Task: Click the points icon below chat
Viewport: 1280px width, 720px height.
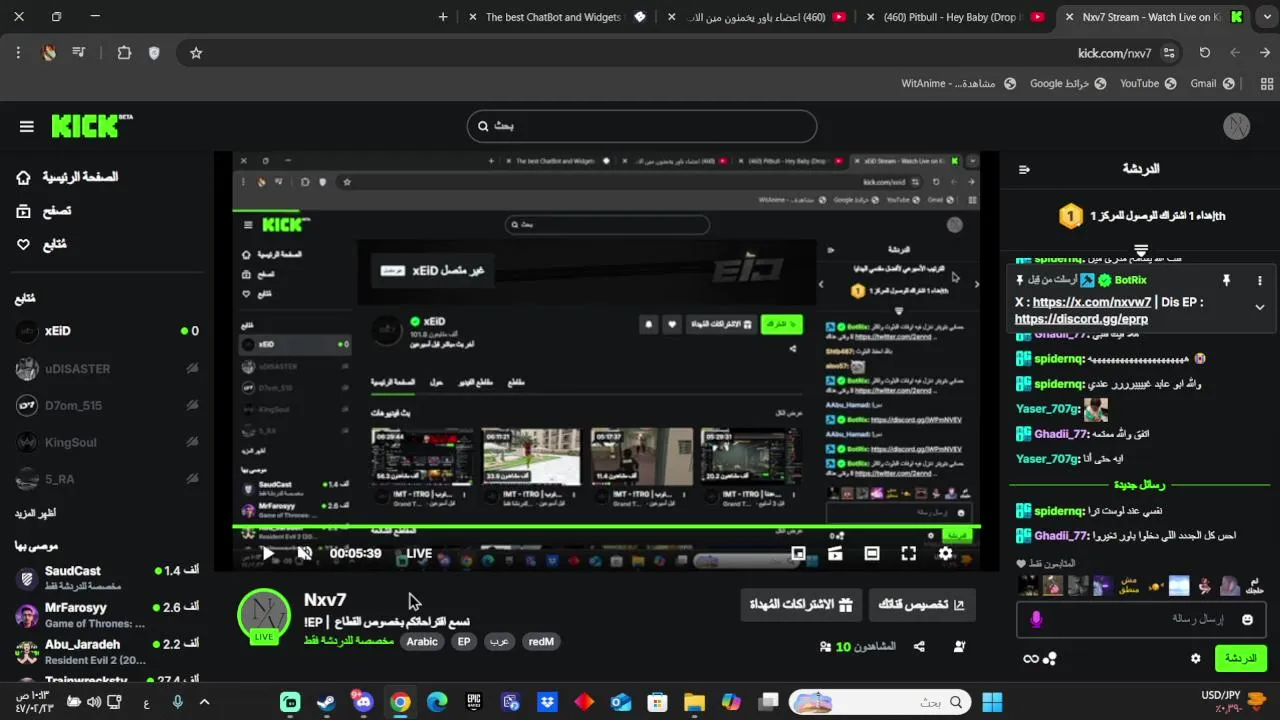Action: coord(1049,658)
